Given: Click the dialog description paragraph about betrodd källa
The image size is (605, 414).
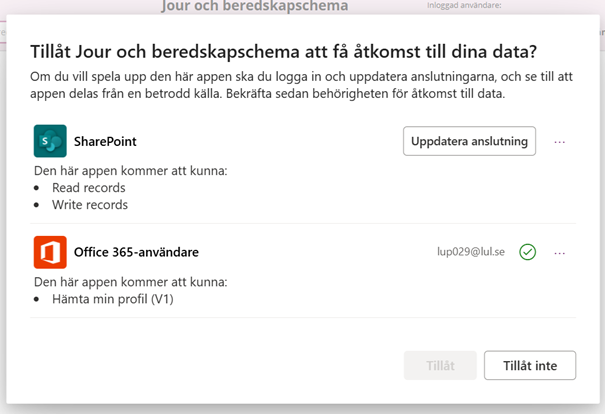Looking at the screenshot, I should (x=301, y=85).
